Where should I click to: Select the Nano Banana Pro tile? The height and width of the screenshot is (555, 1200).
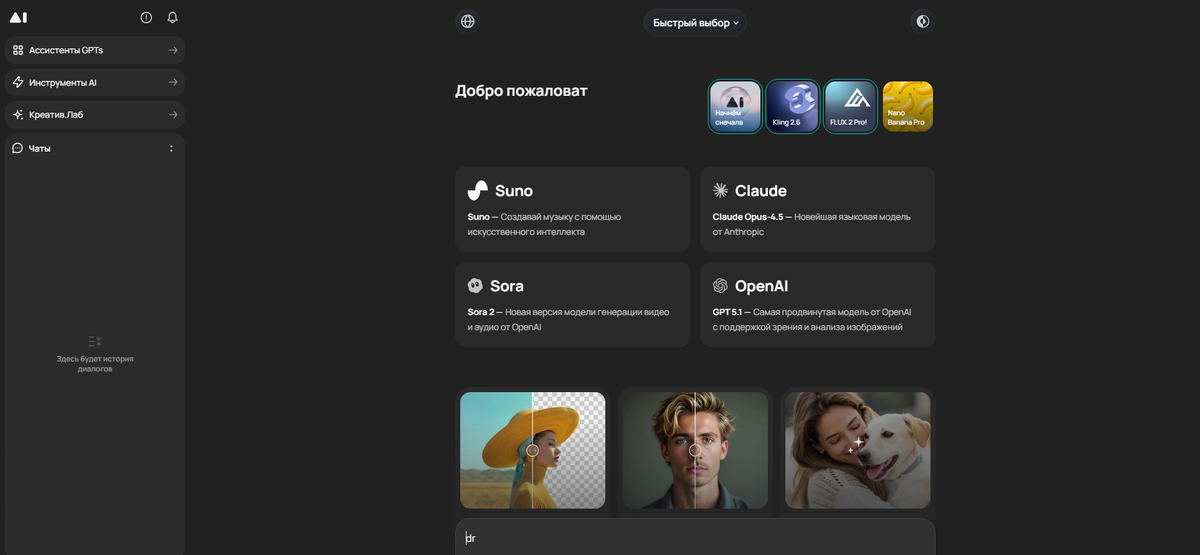coord(908,106)
